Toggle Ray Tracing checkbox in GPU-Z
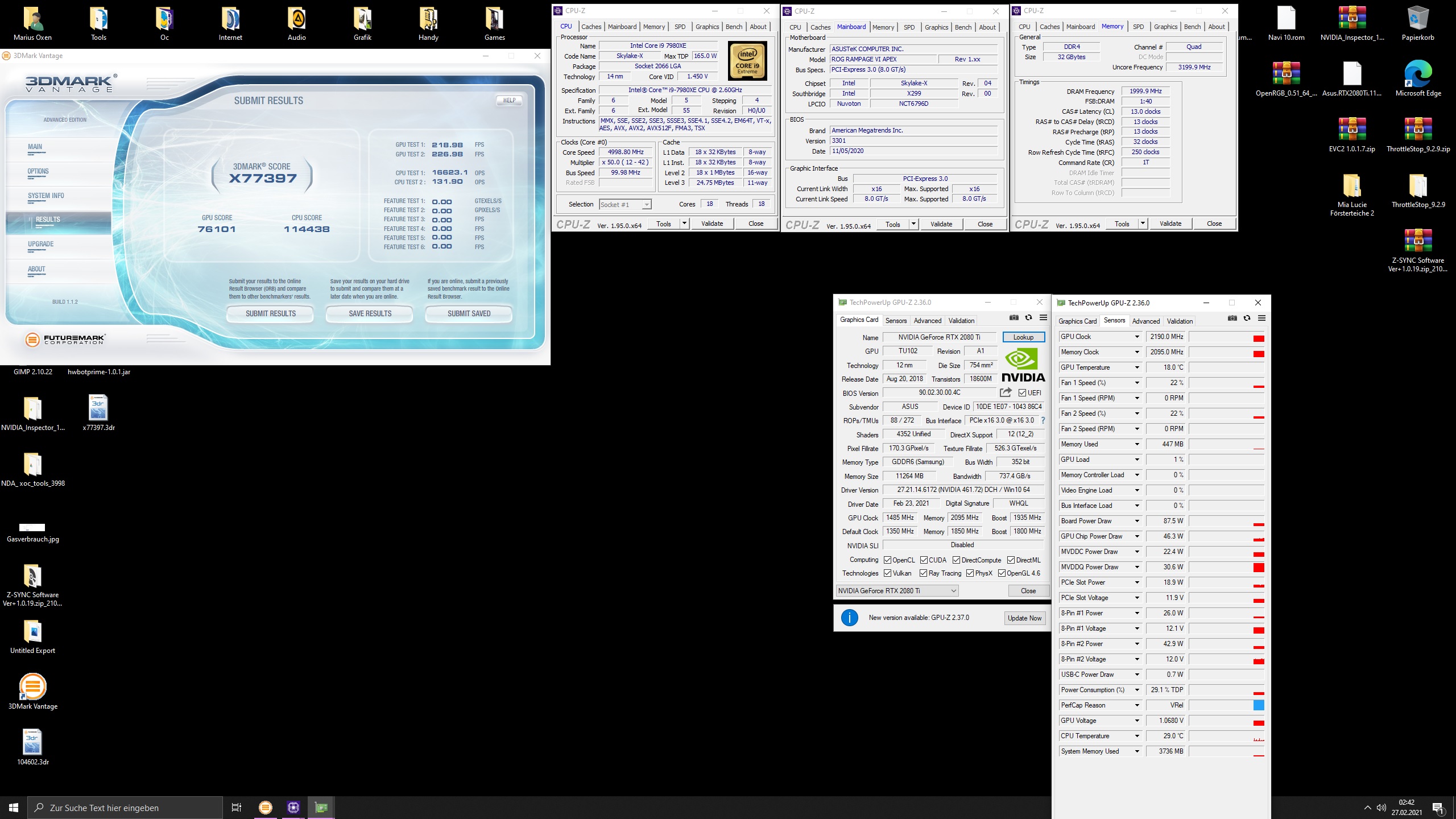1456x819 pixels. tap(923, 573)
